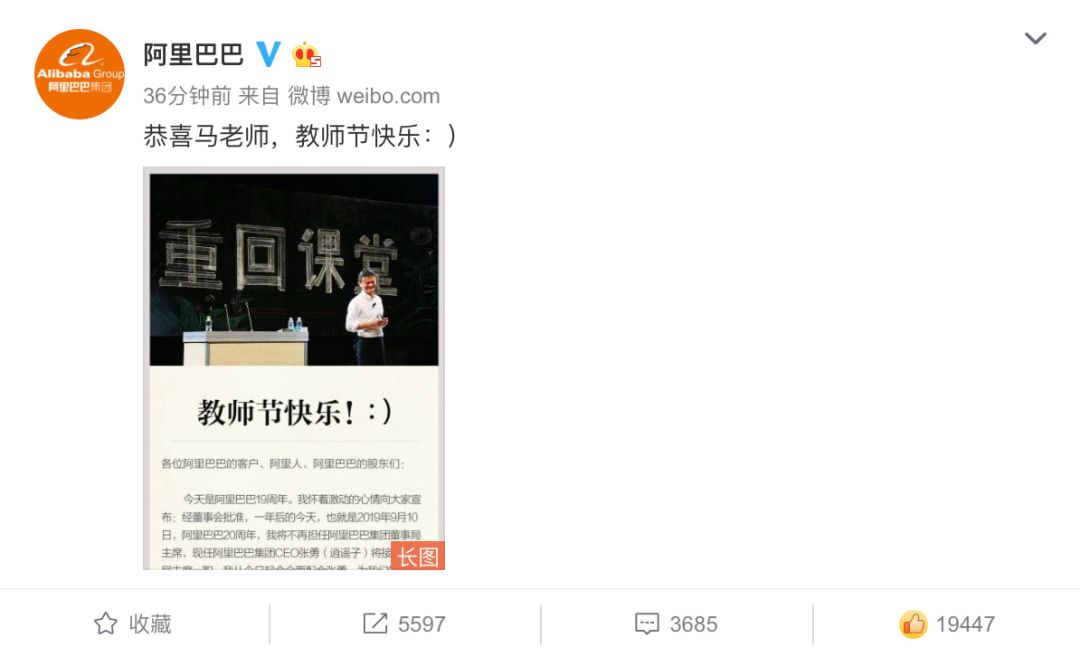Toggle the thumbs-up like icon

click(913, 624)
